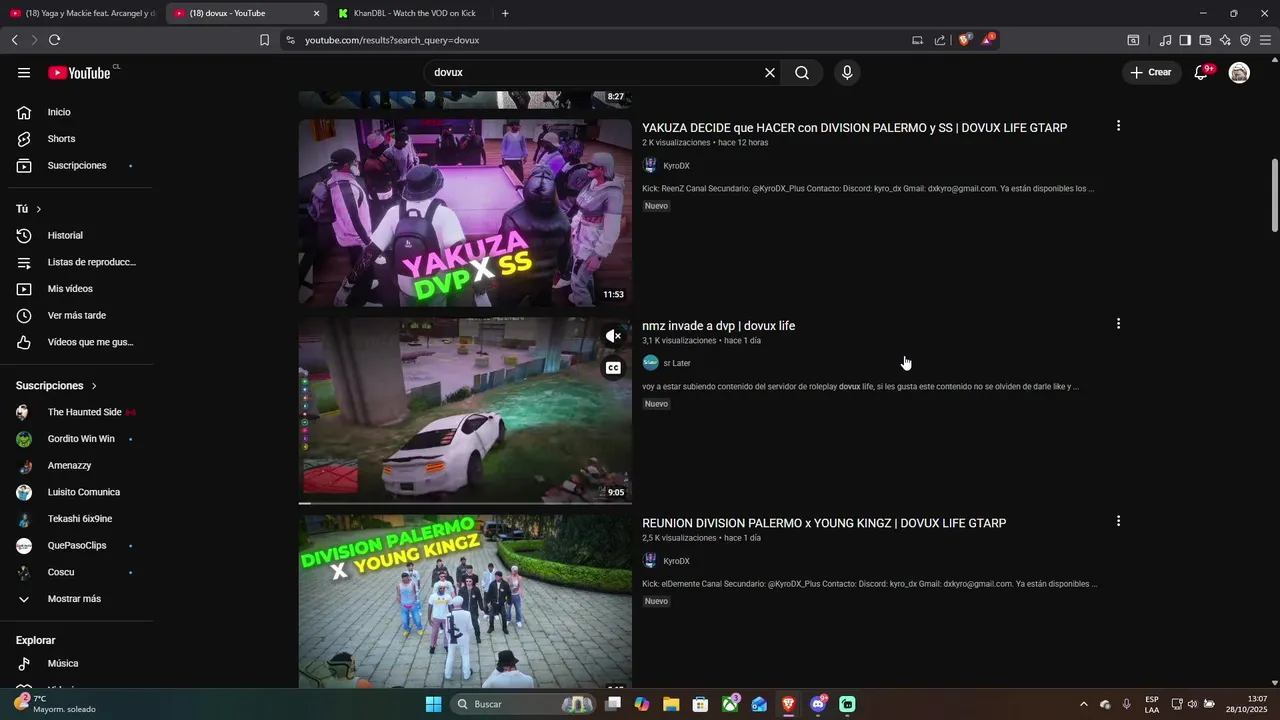Unmute the nmz invade video preview
The height and width of the screenshot is (720, 1280).
613,337
